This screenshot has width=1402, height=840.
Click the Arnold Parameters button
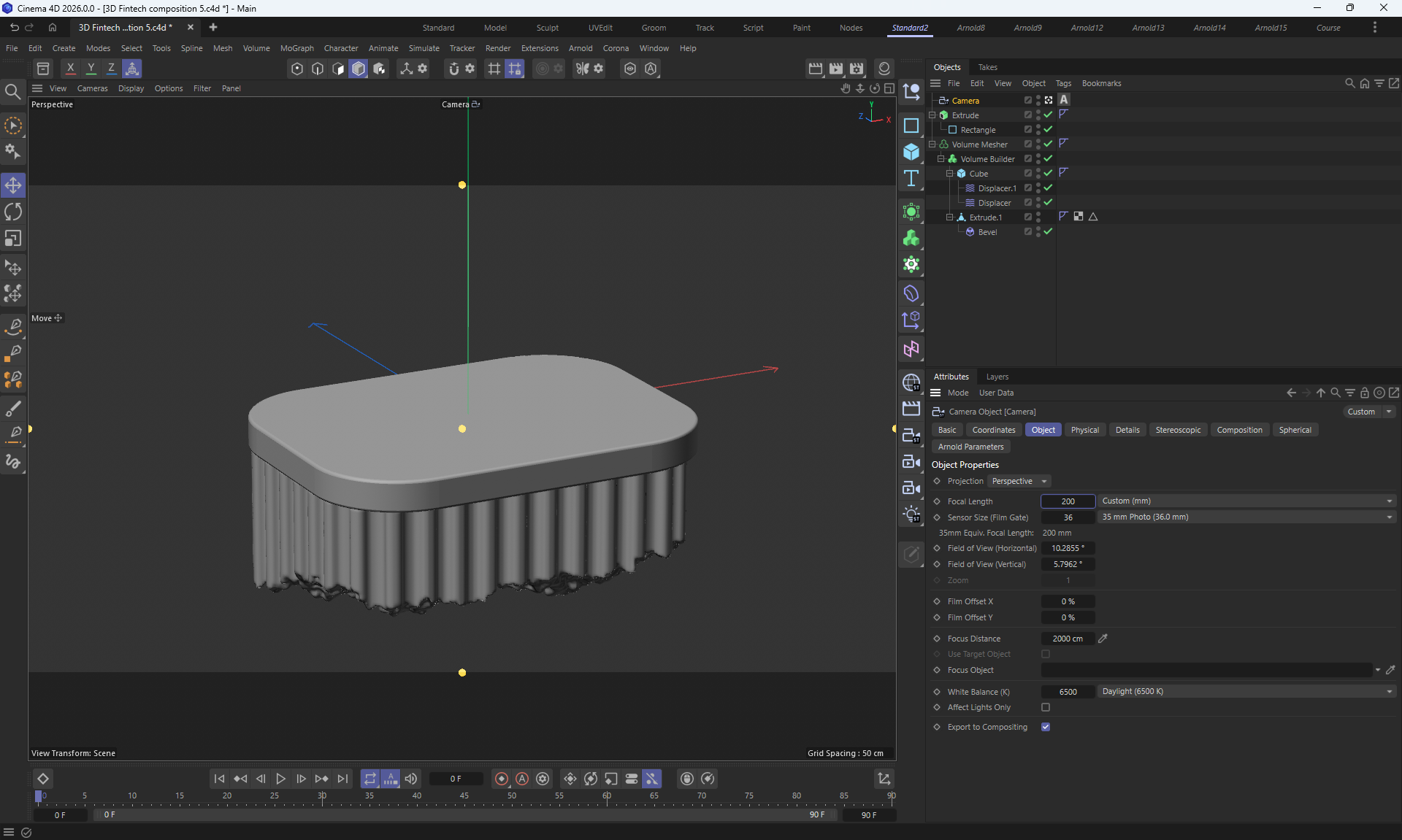tap(970, 447)
